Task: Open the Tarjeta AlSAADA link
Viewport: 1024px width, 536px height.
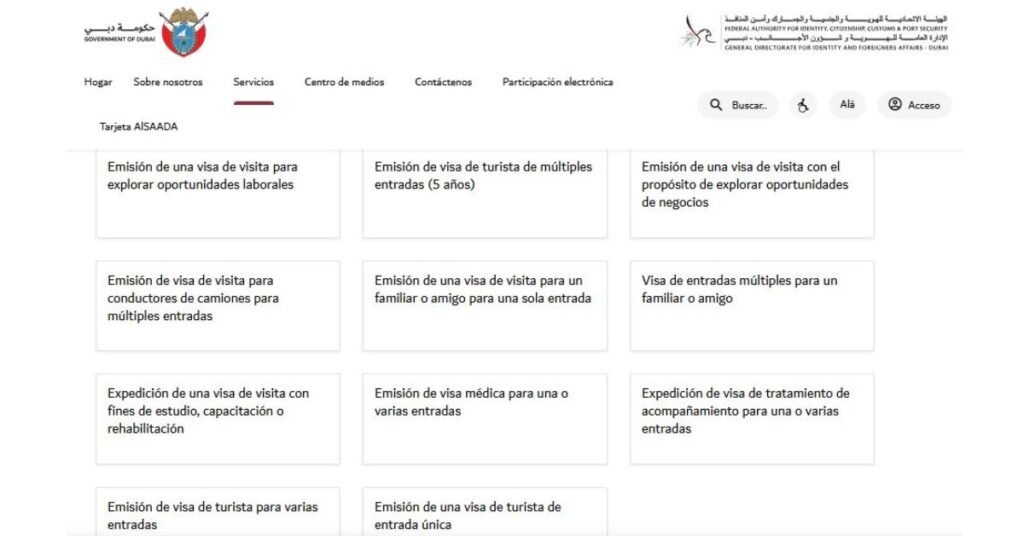Action: (x=139, y=127)
